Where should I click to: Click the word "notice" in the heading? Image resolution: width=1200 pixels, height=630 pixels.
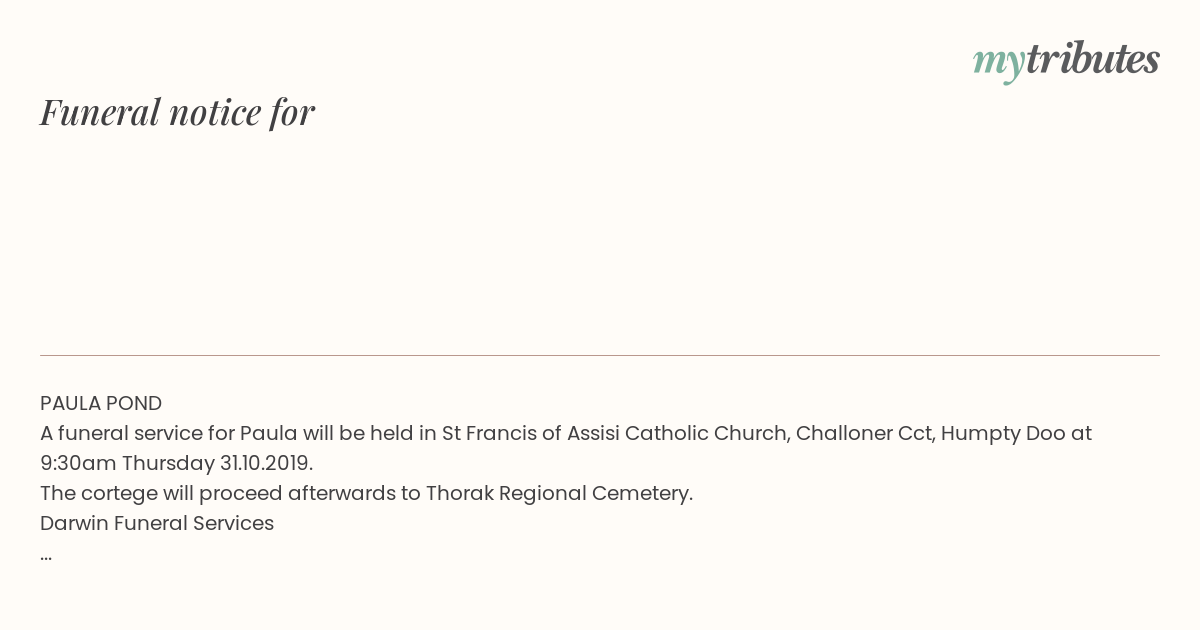pyautogui.click(x=215, y=112)
